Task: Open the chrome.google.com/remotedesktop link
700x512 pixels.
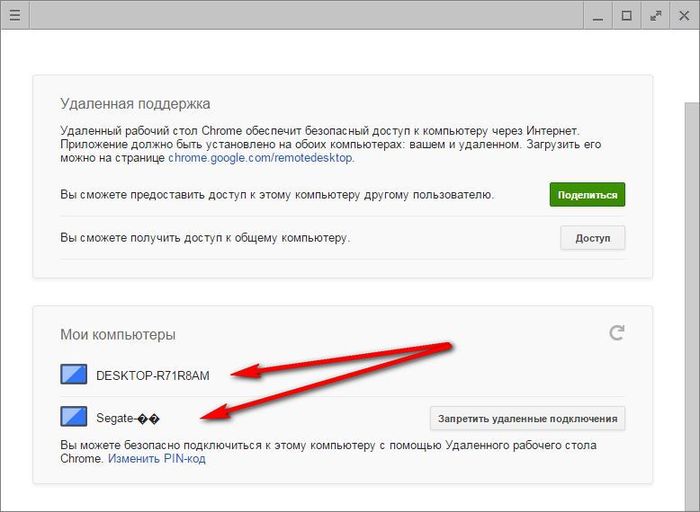Action: [x=260, y=158]
